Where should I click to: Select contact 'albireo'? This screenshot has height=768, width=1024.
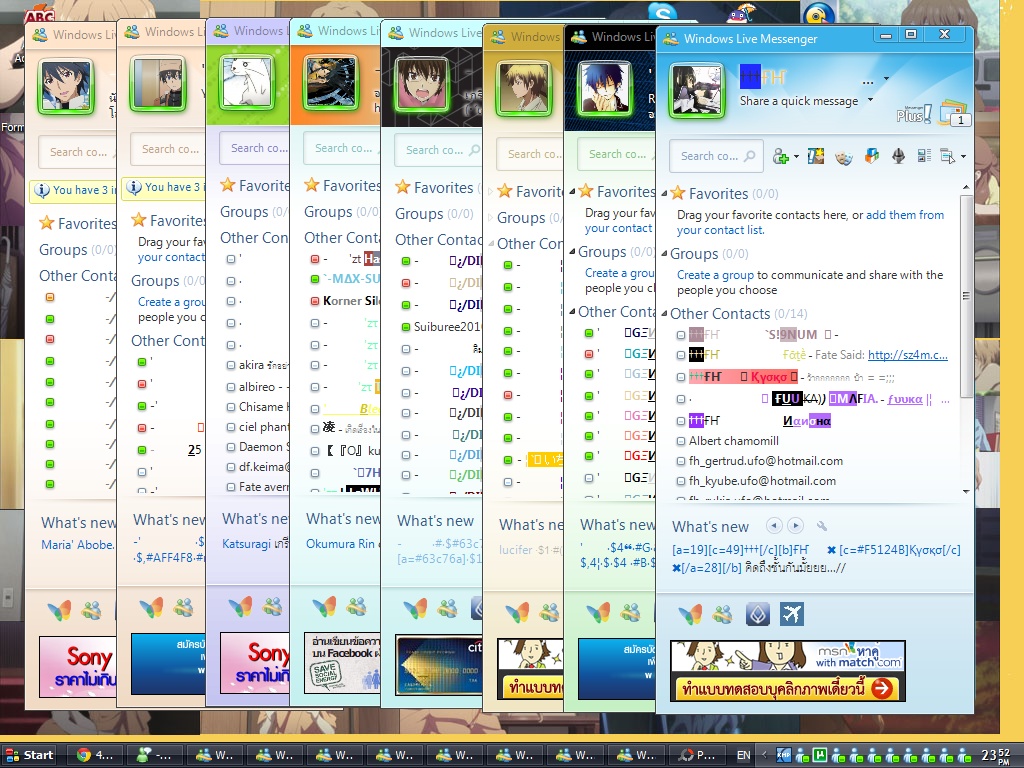pyautogui.click(x=257, y=387)
